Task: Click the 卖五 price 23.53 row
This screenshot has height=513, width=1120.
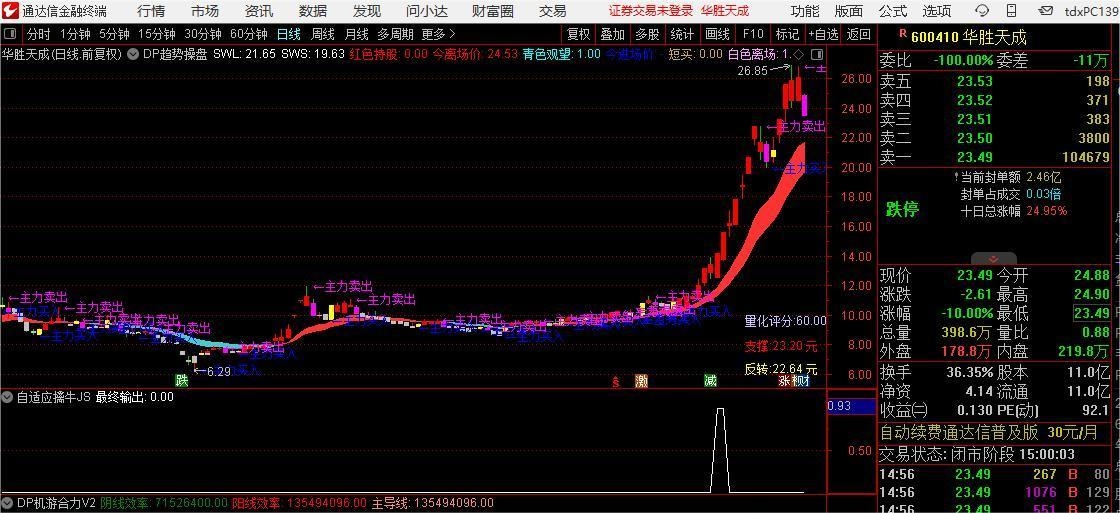Action: pos(995,81)
